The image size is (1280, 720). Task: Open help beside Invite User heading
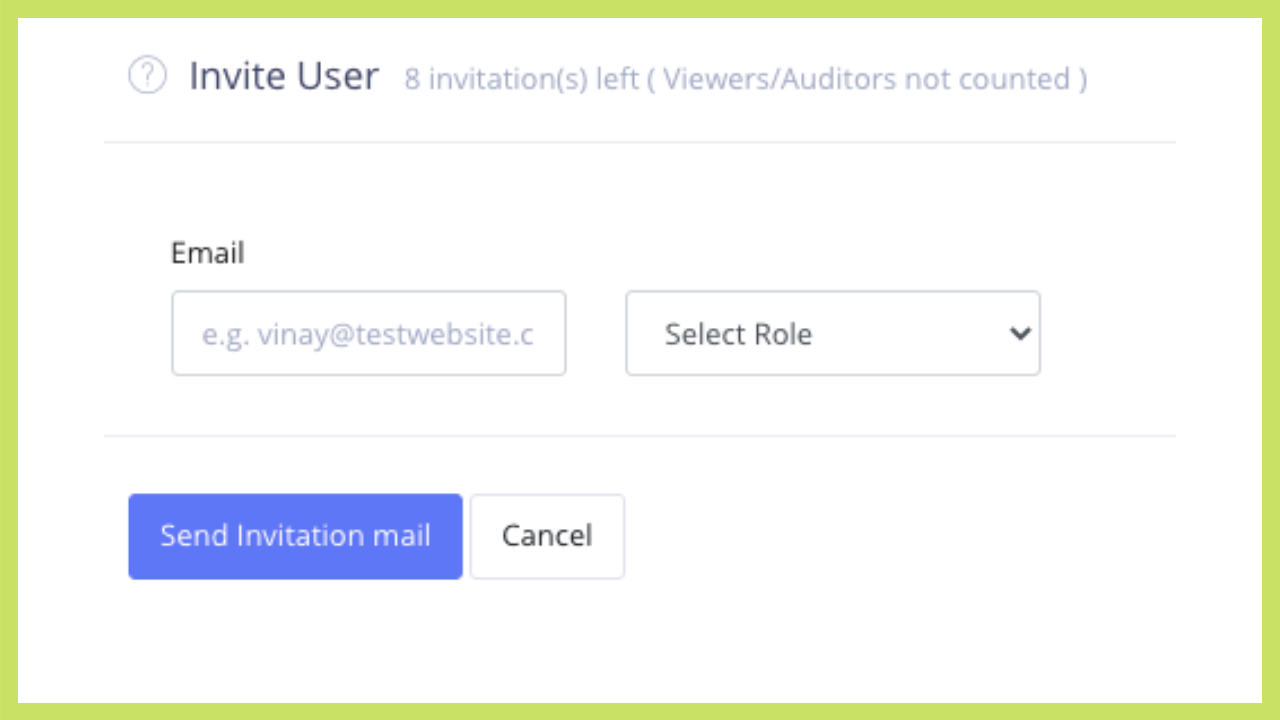pyautogui.click(x=147, y=76)
